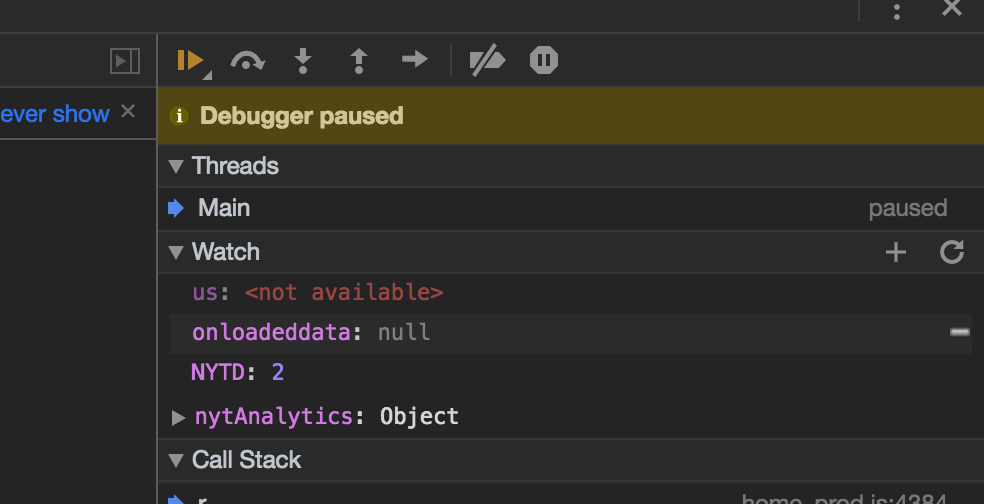
Task: Refresh watch expressions
Action: coord(952,253)
